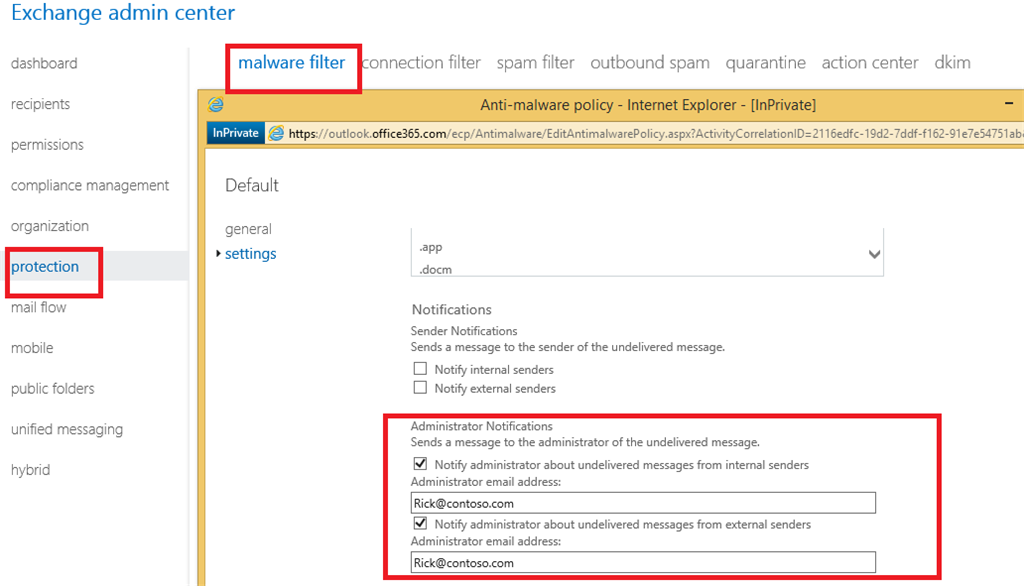This screenshot has height=586, width=1024.
Task: Switch to the general section of the policy
Action: click(249, 229)
